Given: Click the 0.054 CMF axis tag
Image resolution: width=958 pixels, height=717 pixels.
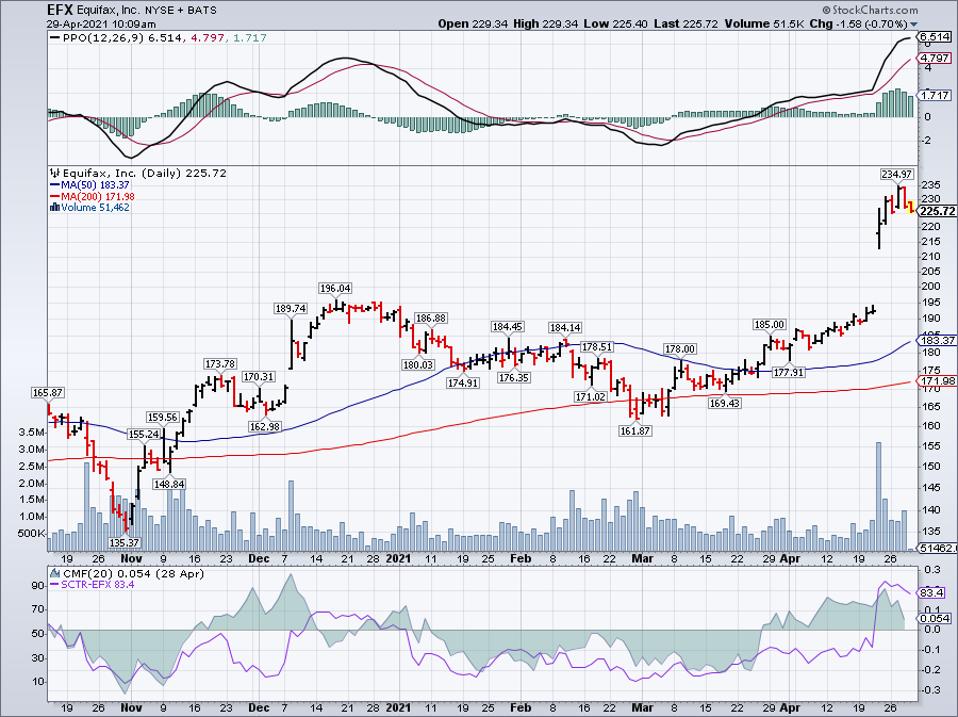Looking at the screenshot, I should click(935, 619).
